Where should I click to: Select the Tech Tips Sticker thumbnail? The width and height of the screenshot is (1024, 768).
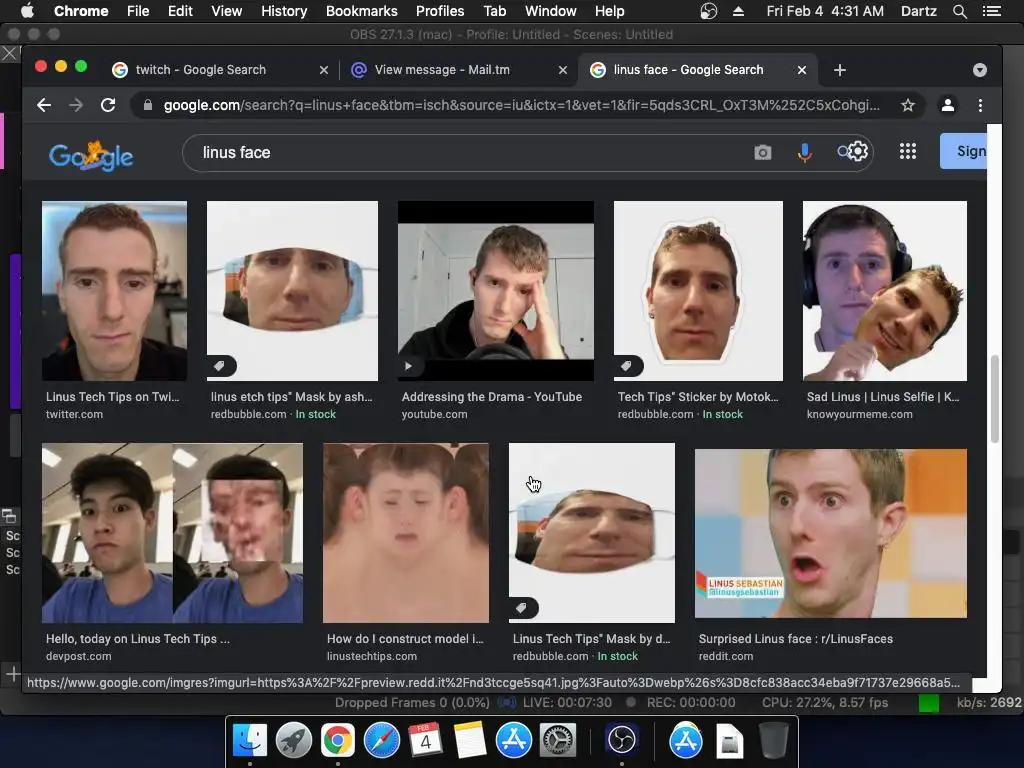point(698,291)
